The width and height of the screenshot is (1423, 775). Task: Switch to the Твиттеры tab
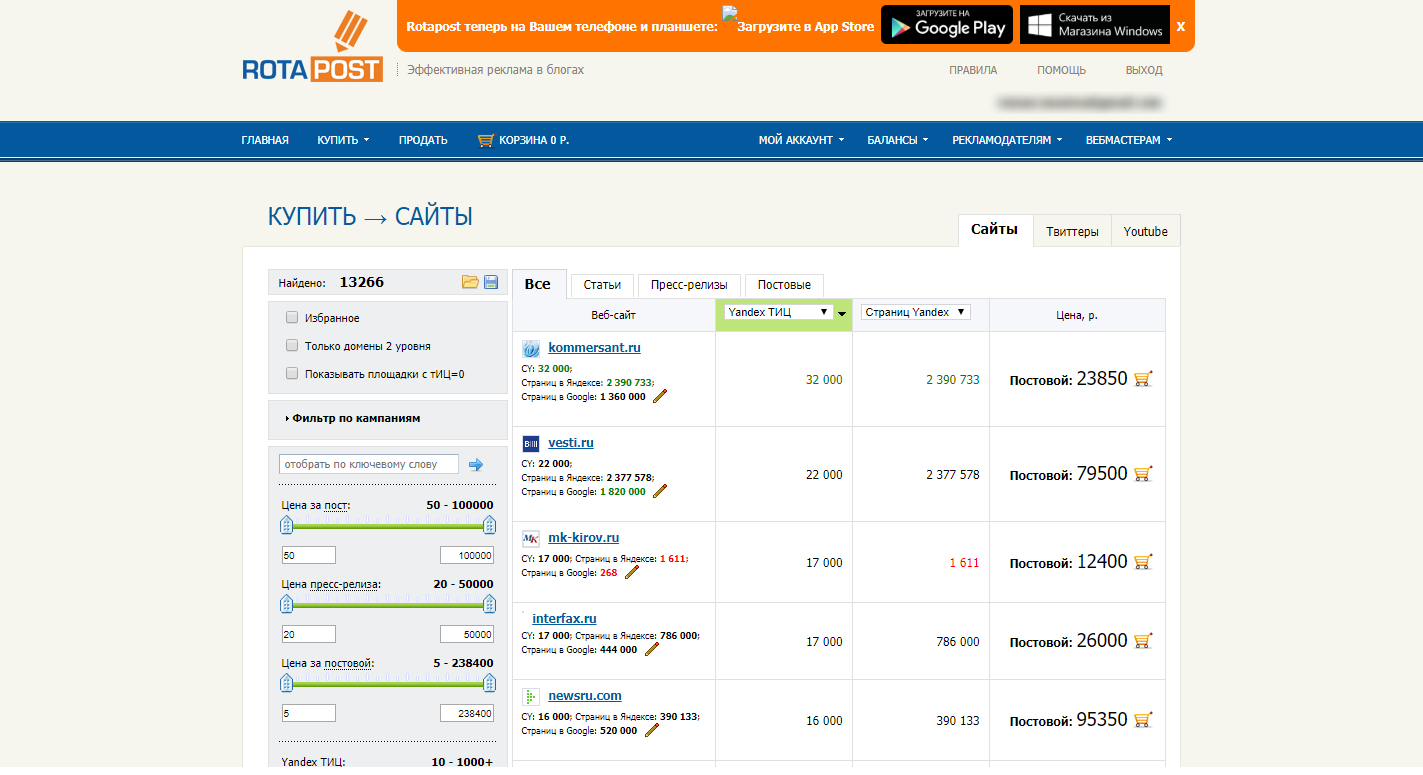[x=1072, y=231]
